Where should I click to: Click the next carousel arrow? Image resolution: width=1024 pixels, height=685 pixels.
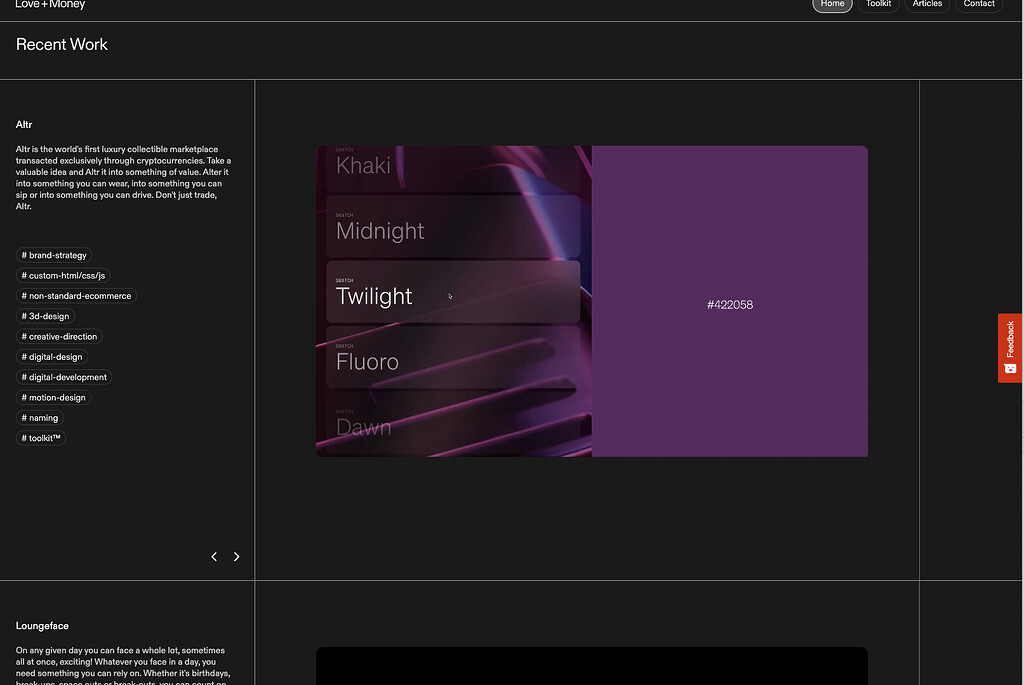[x=237, y=556]
